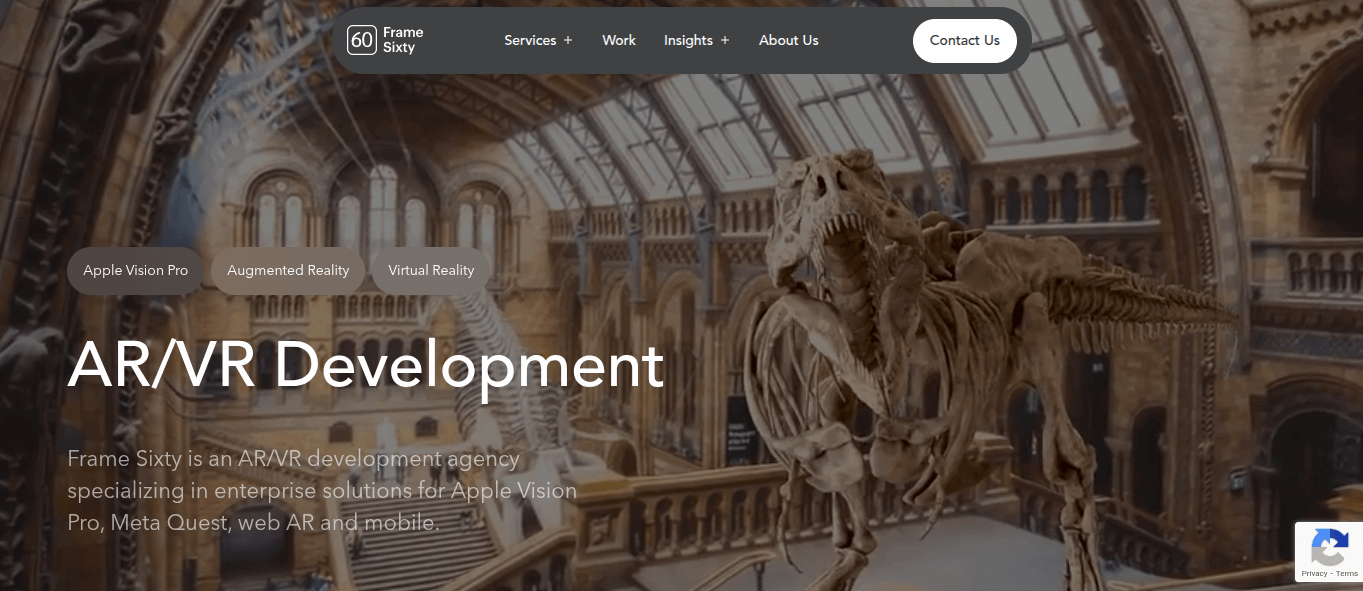Viewport: 1363px width, 591px height.
Task: Click the reCAPTCHA badge icon
Action: point(1328,547)
